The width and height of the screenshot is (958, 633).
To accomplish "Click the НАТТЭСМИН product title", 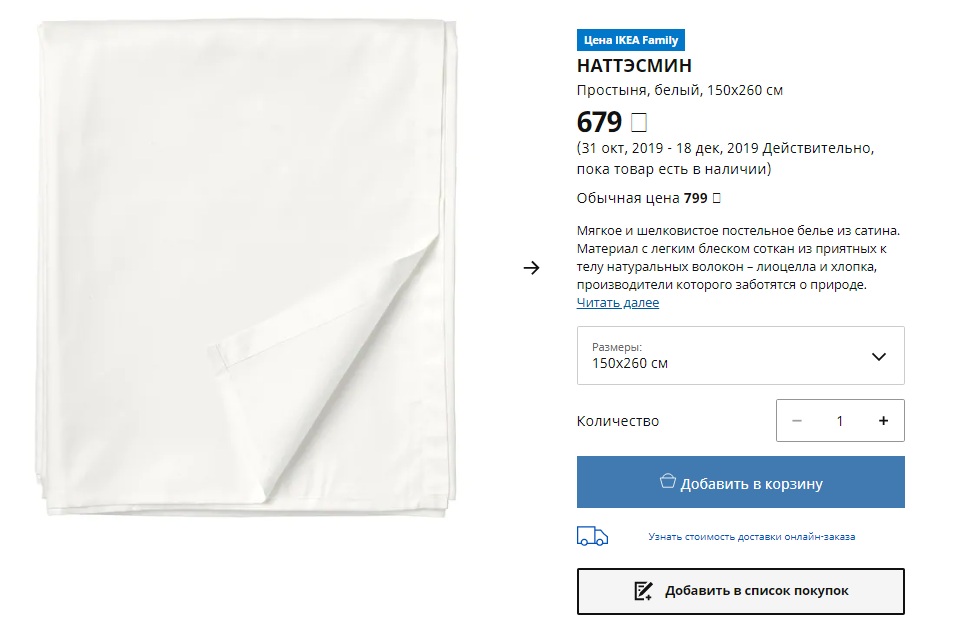I will (x=634, y=65).
